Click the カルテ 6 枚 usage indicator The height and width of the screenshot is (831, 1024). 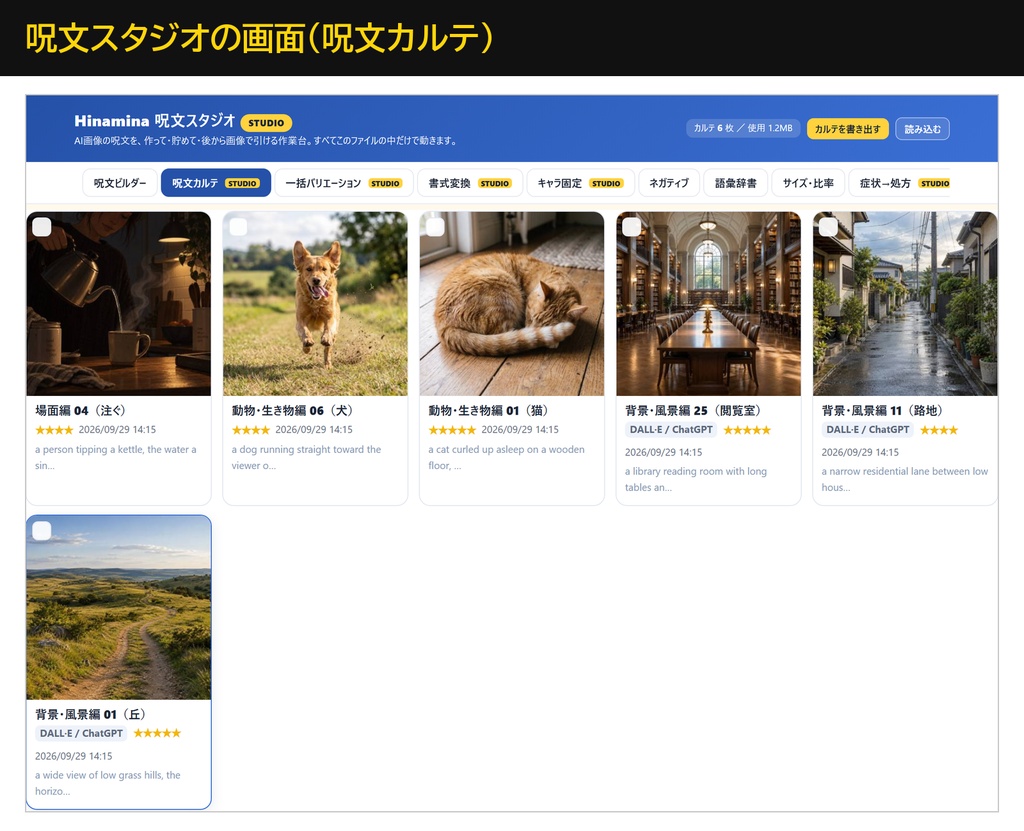(743, 128)
